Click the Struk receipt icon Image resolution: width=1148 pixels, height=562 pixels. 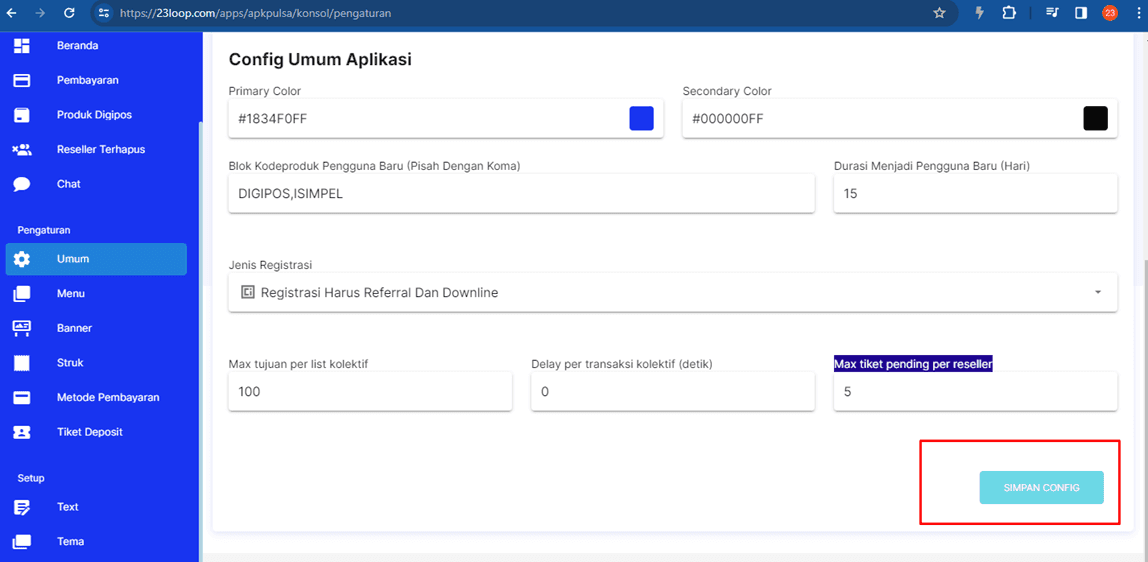point(22,363)
